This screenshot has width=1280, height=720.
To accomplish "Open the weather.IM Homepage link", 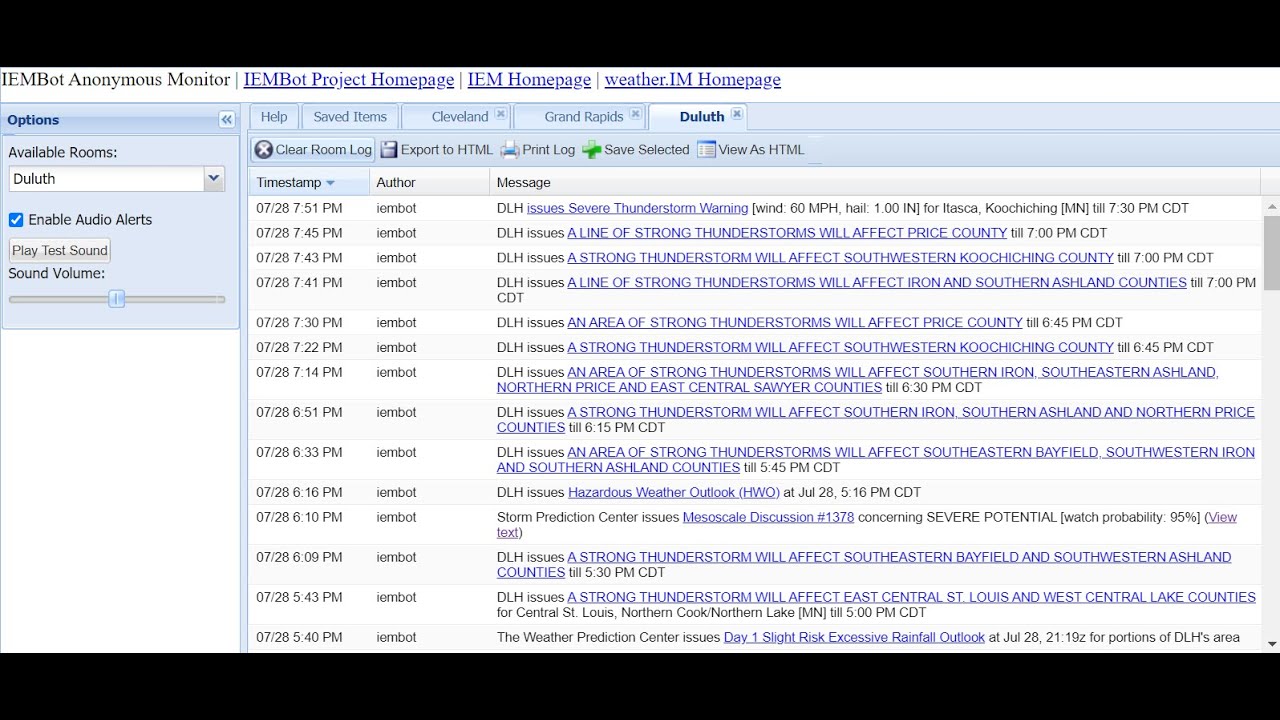I will point(692,80).
